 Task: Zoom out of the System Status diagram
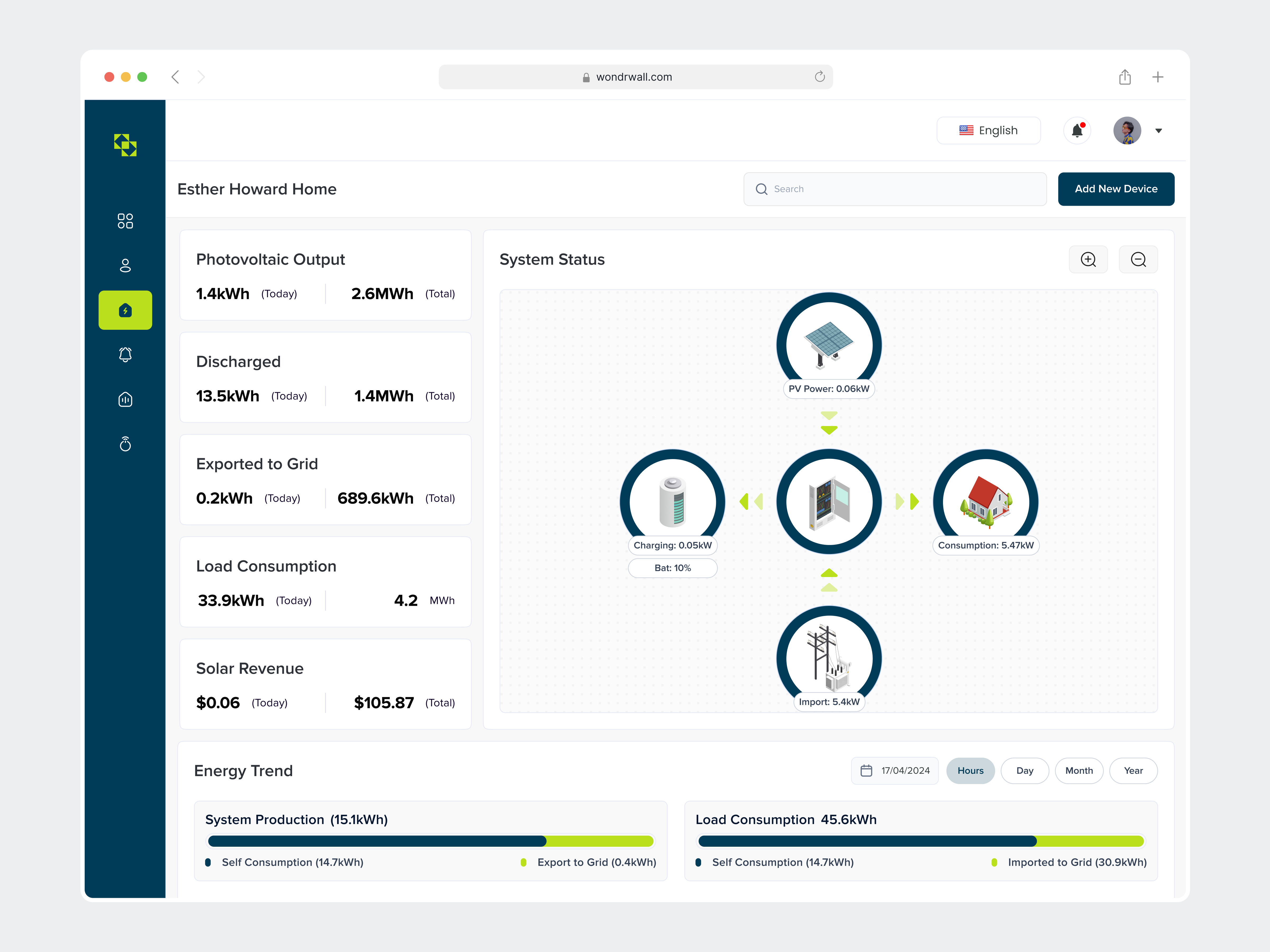pyautogui.click(x=1138, y=259)
